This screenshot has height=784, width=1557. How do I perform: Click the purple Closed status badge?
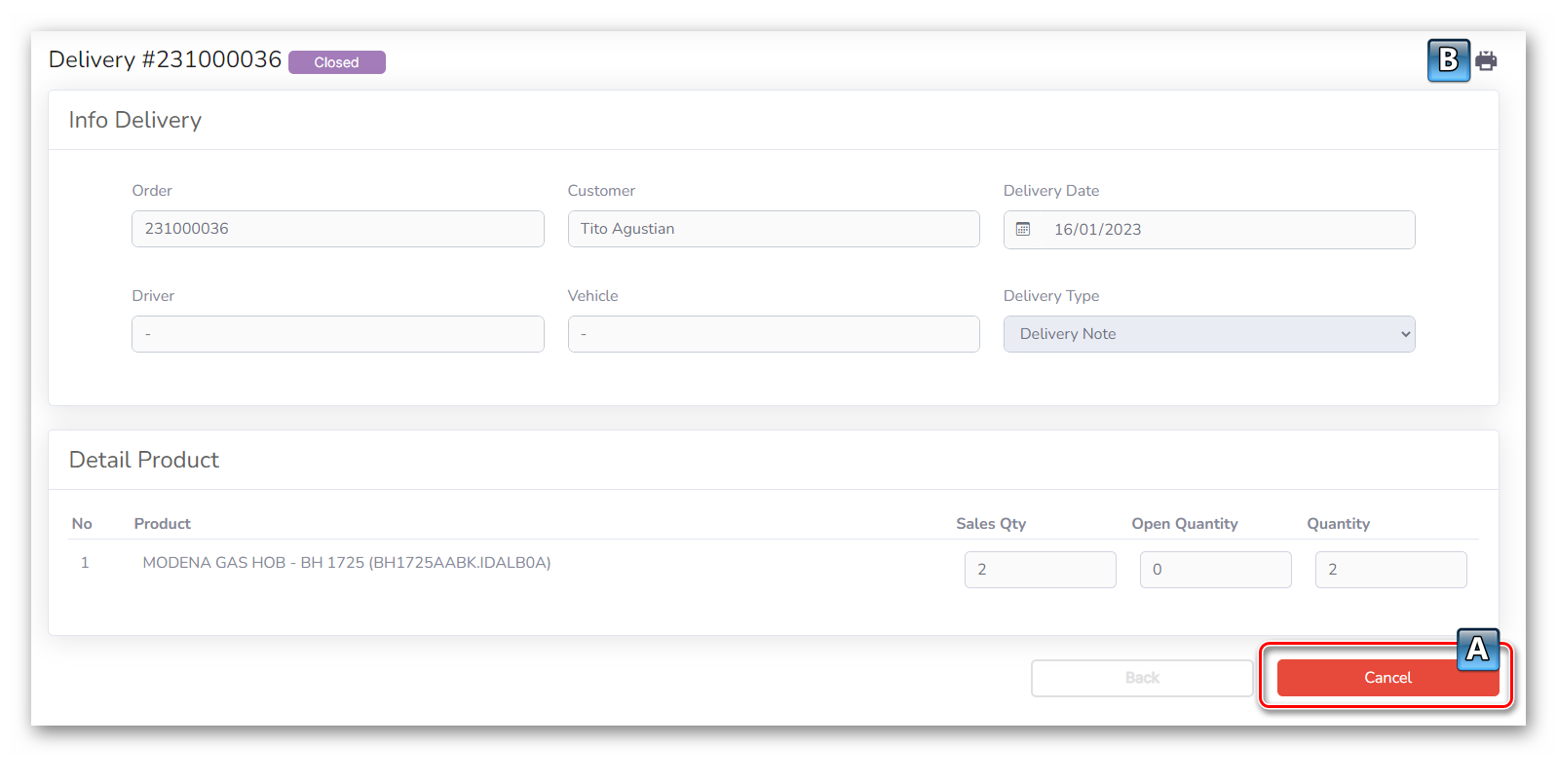tap(336, 62)
